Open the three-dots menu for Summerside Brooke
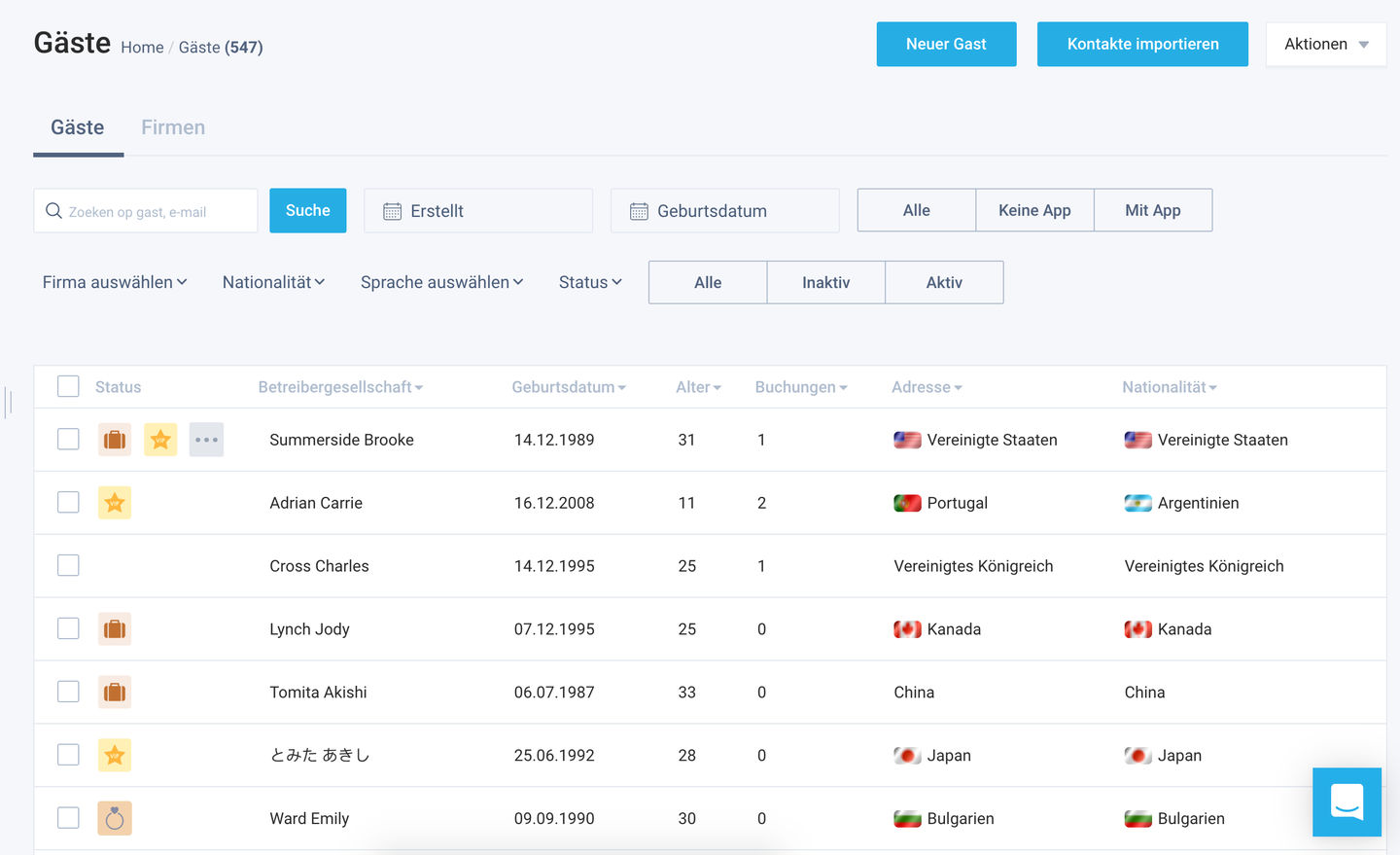Screen dimensions: 1400x855 [206, 440]
